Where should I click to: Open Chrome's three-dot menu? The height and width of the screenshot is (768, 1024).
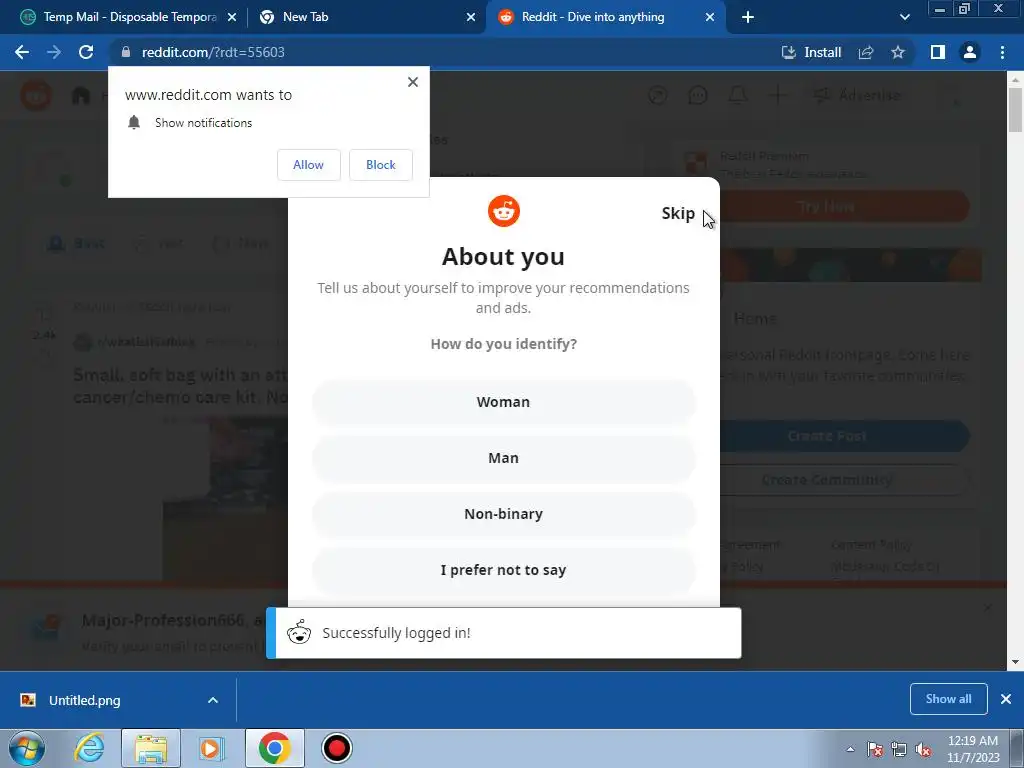click(x=1002, y=52)
